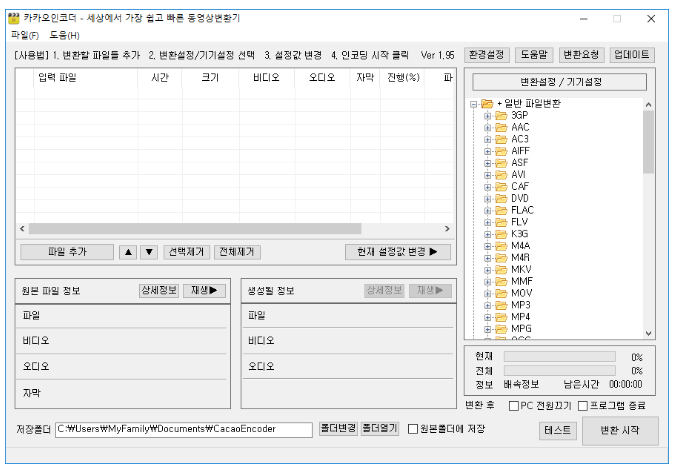This screenshot has height=467, width=673.
Task: Click the 전체 progress bar
Action: [x=560, y=371]
